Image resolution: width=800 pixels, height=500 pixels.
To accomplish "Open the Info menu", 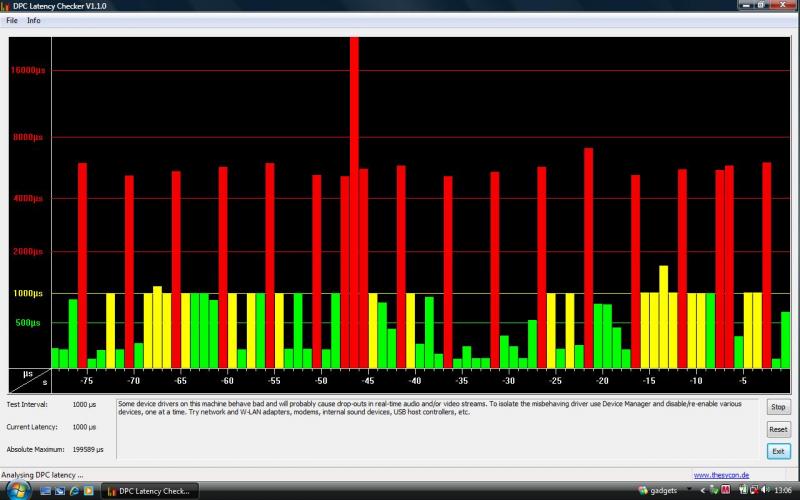I will pos(34,20).
